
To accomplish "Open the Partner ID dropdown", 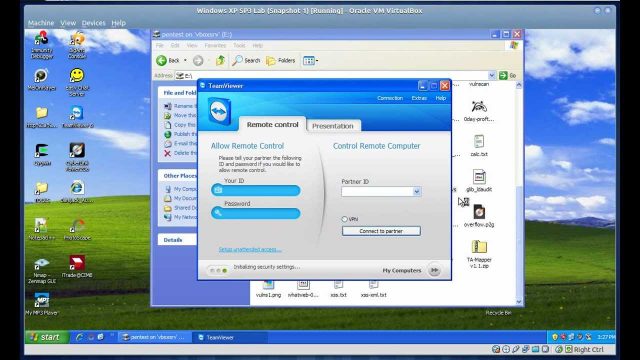I will pyautogui.click(x=417, y=191).
